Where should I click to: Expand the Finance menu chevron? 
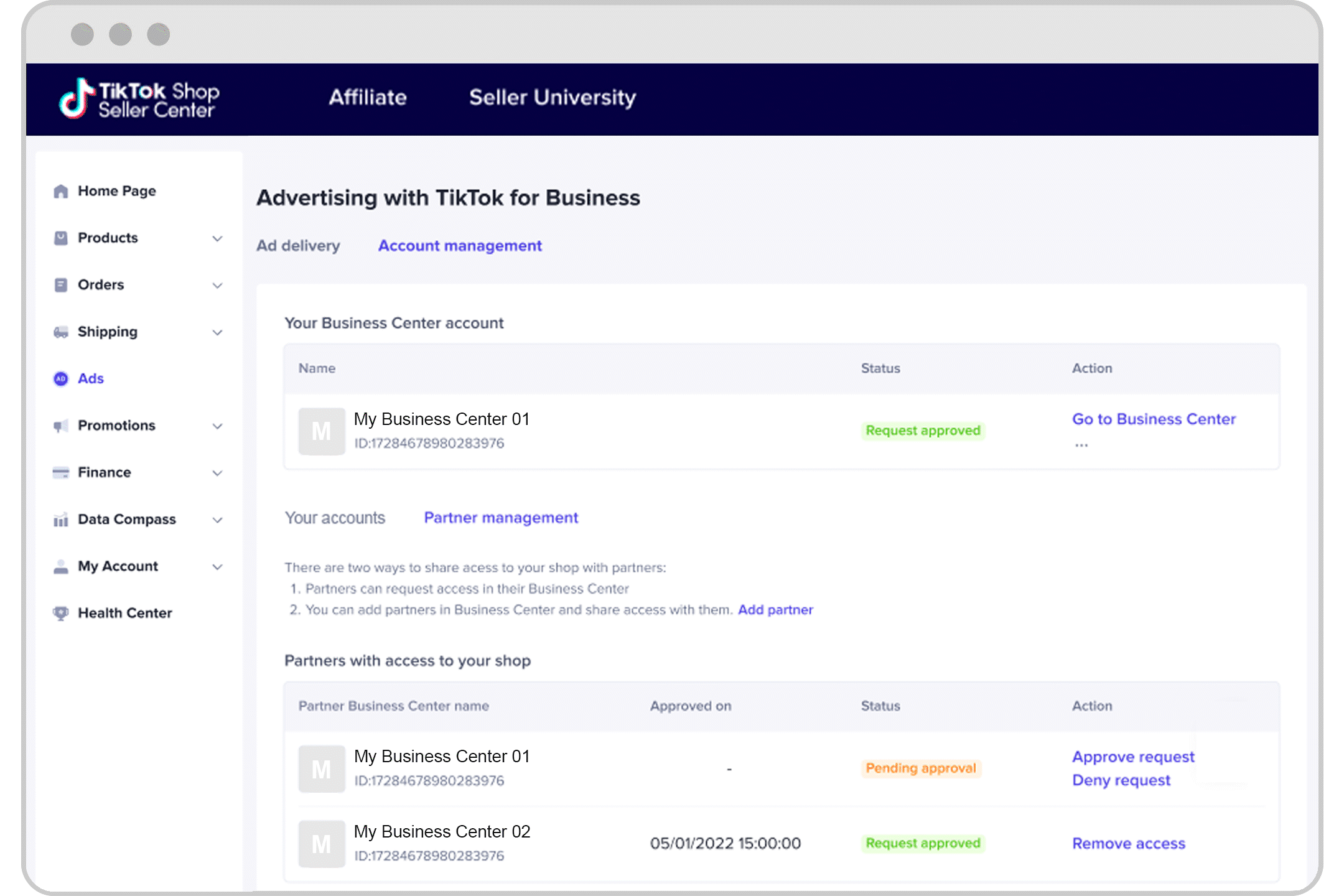click(x=217, y=473)
